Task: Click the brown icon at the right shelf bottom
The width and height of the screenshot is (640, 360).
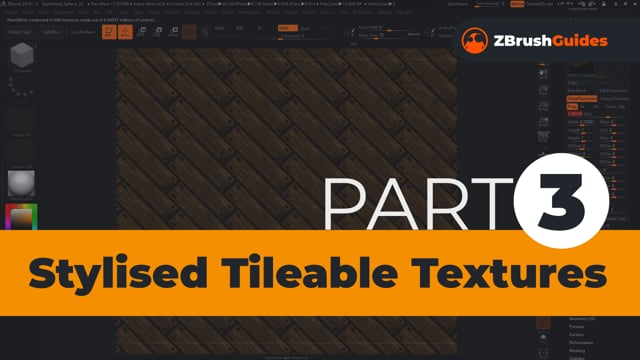Action: coord(543,323)
